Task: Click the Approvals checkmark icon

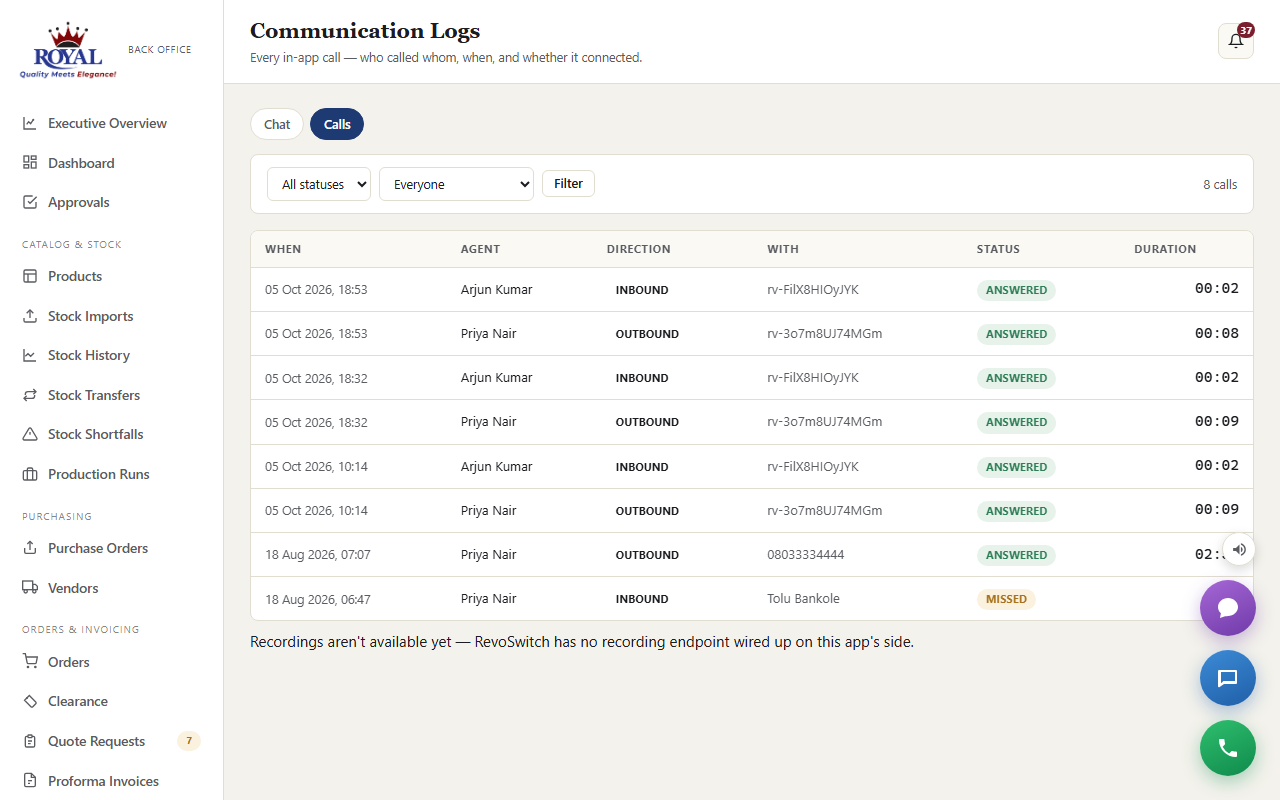Action: [30, 202]
